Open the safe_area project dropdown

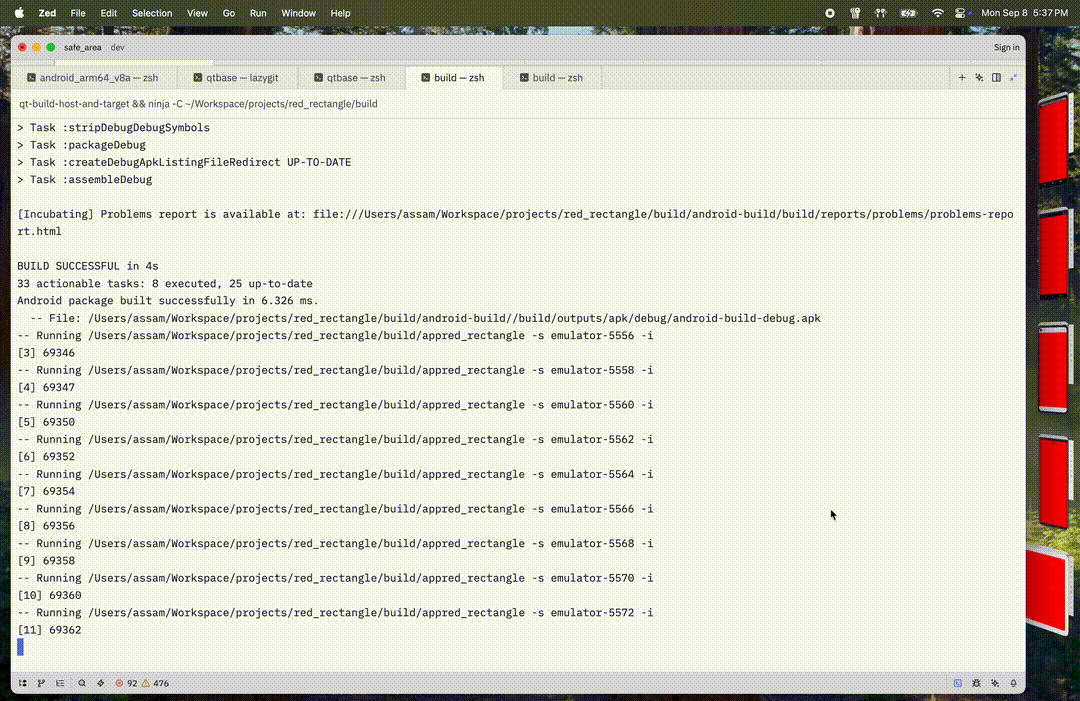[83, 48]
